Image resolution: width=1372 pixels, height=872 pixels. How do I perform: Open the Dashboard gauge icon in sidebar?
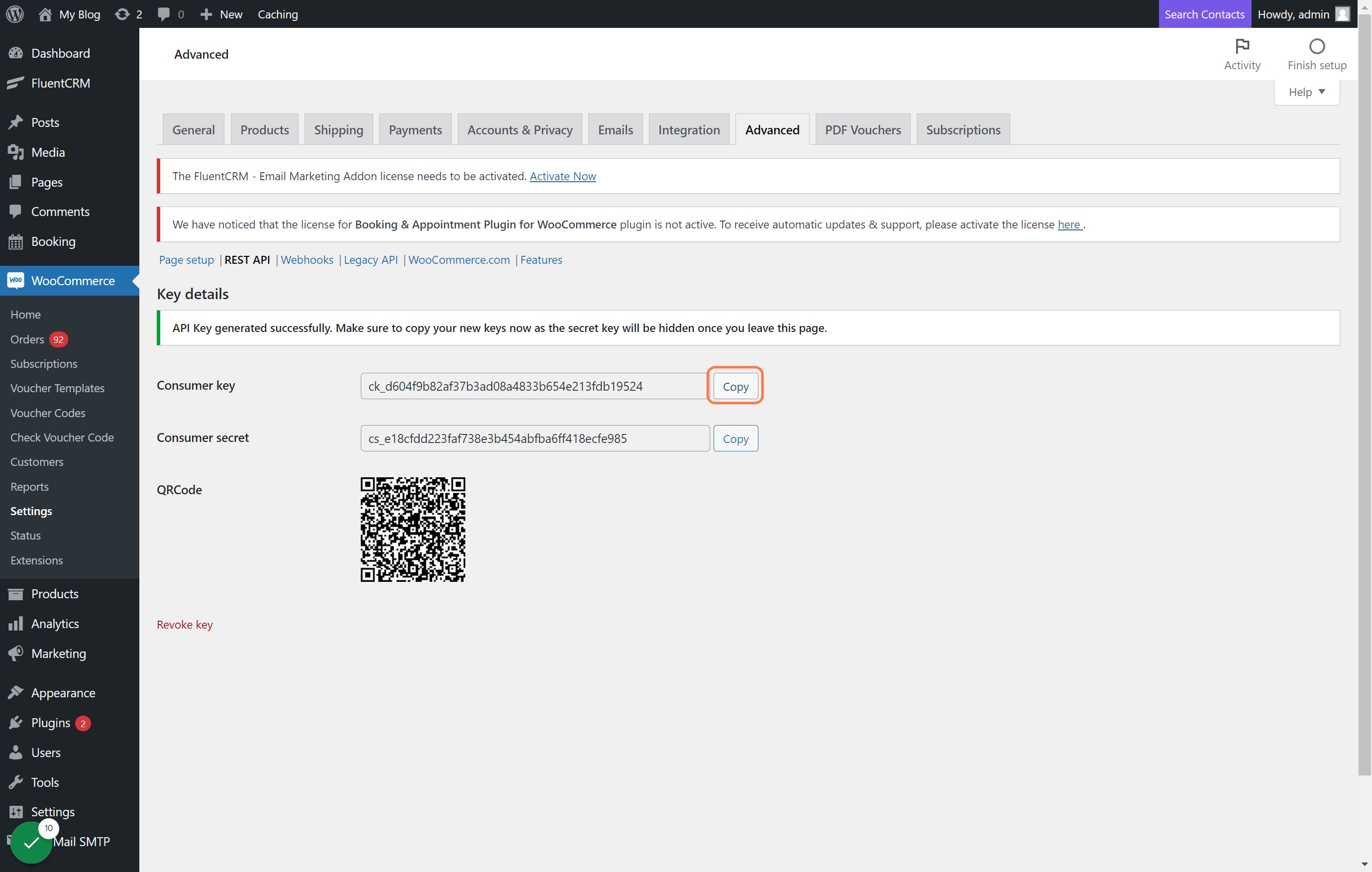16,53
